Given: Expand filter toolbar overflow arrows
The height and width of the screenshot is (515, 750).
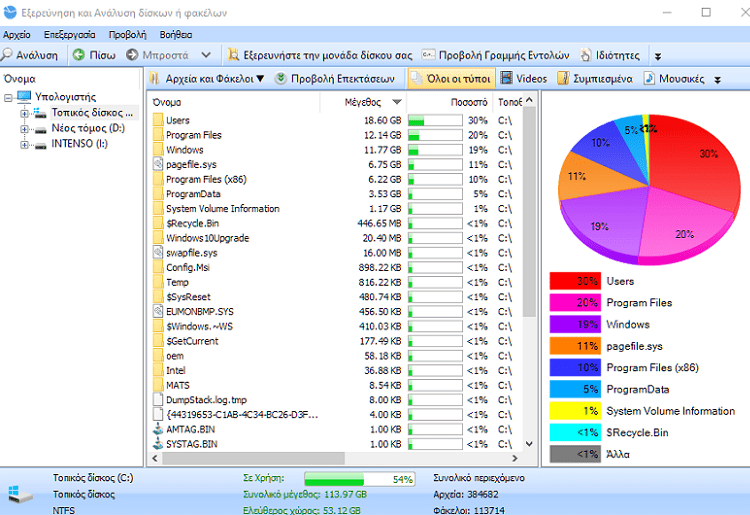Looking at the screenshot, I should (717, 80).
